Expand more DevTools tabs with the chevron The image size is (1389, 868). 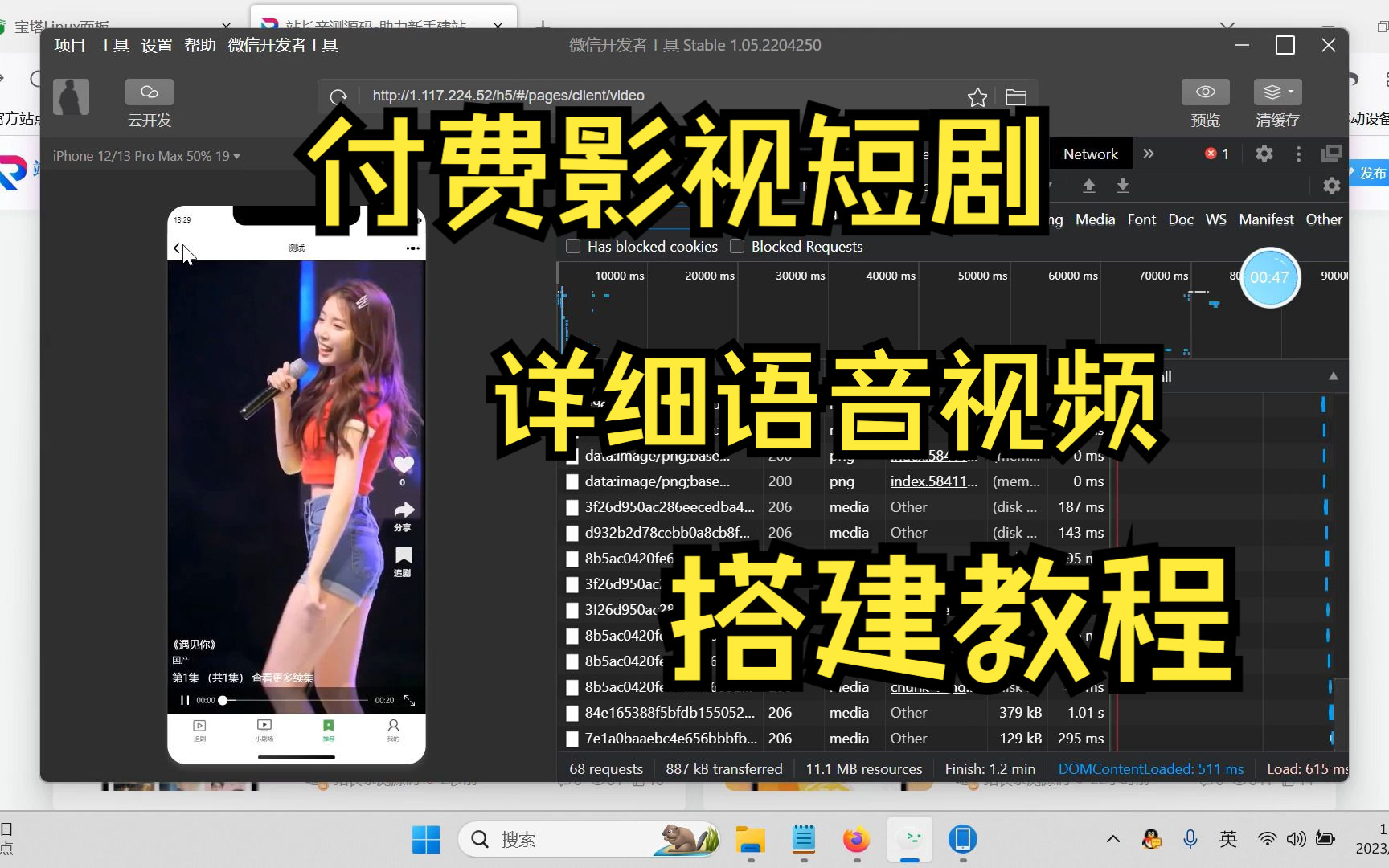[1149, 154]
